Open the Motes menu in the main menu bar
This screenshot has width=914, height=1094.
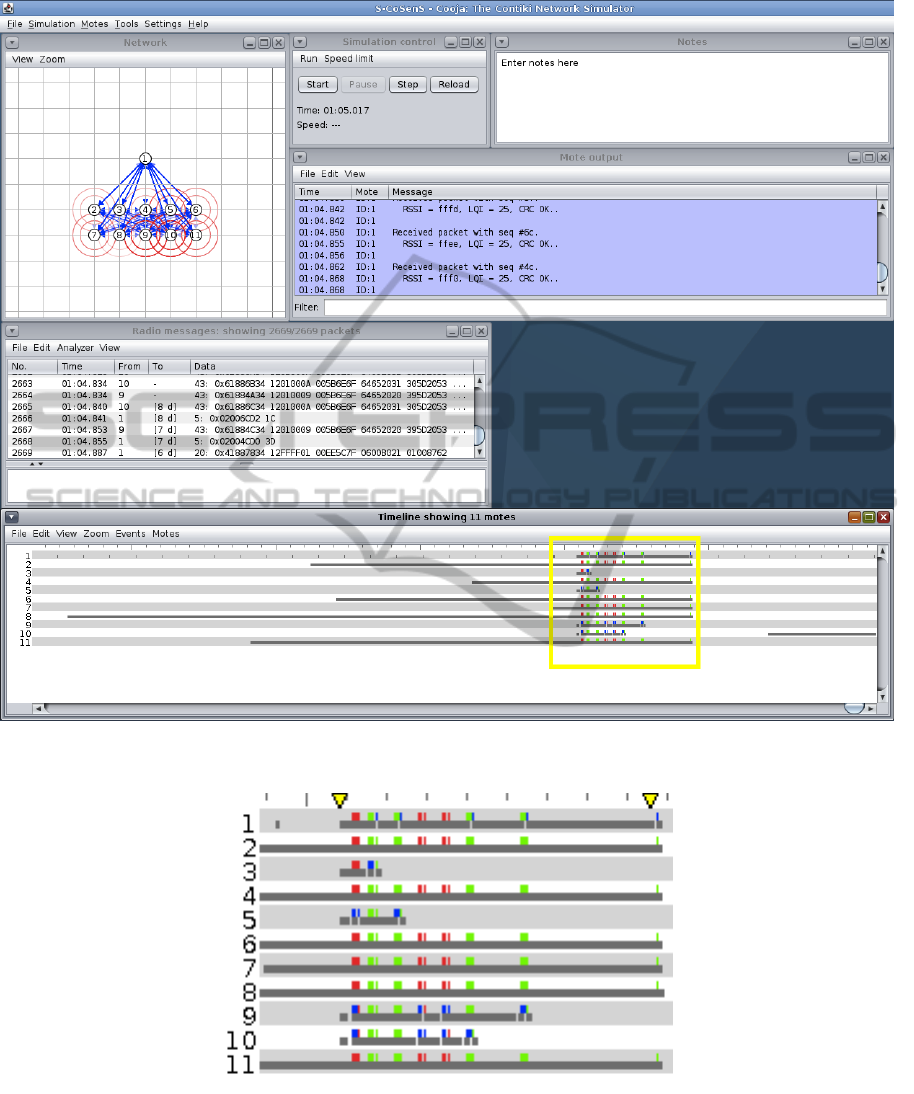point(95,23)
